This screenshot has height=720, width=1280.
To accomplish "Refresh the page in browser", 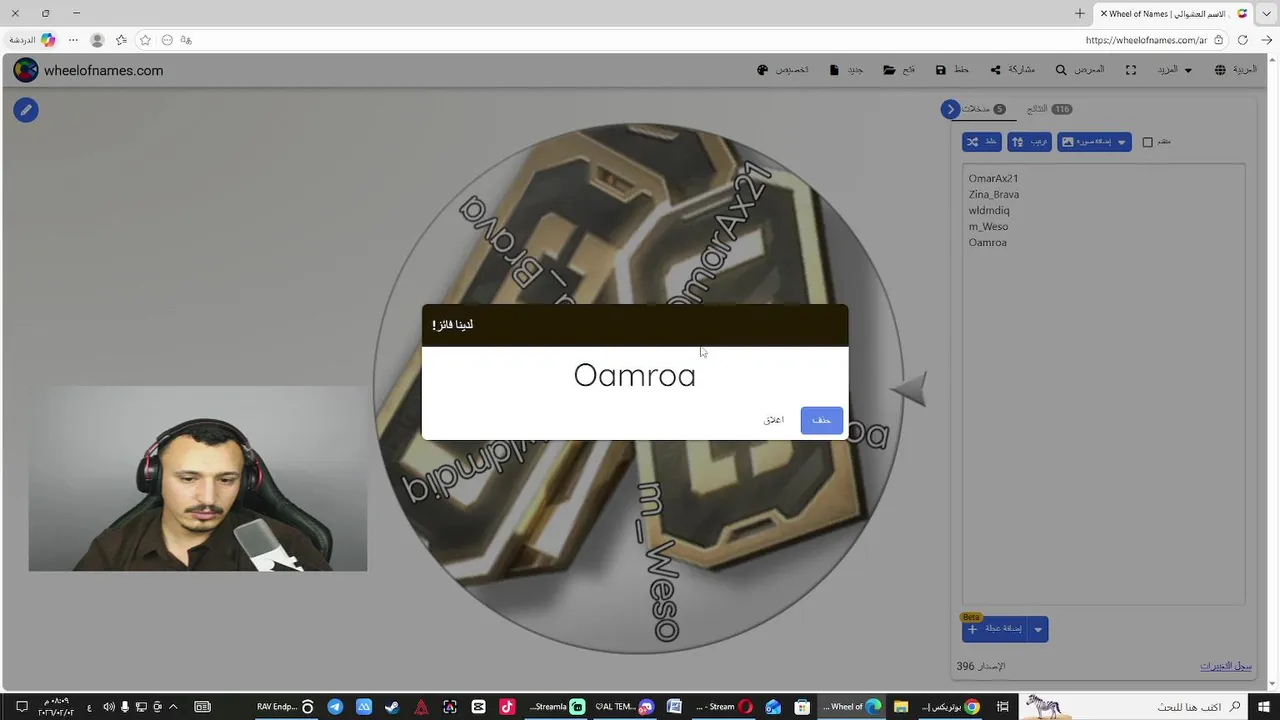I will tap(1242, 40).
